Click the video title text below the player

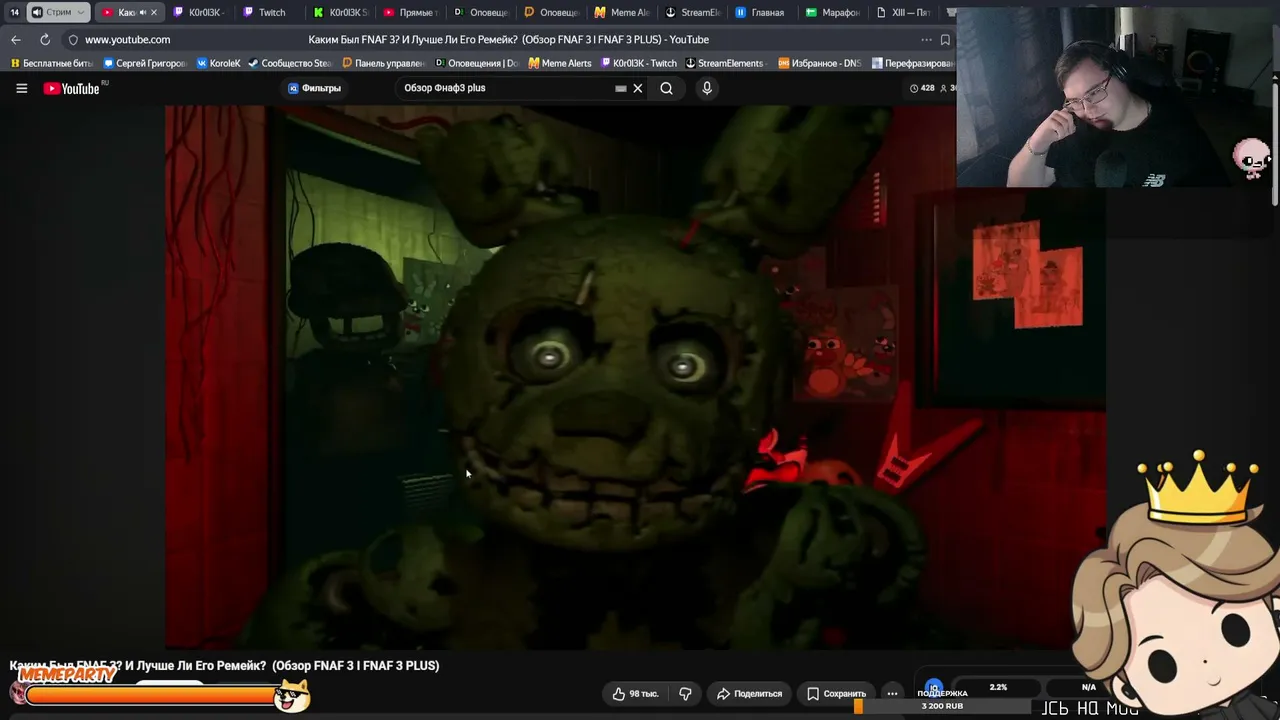point(224,665)
